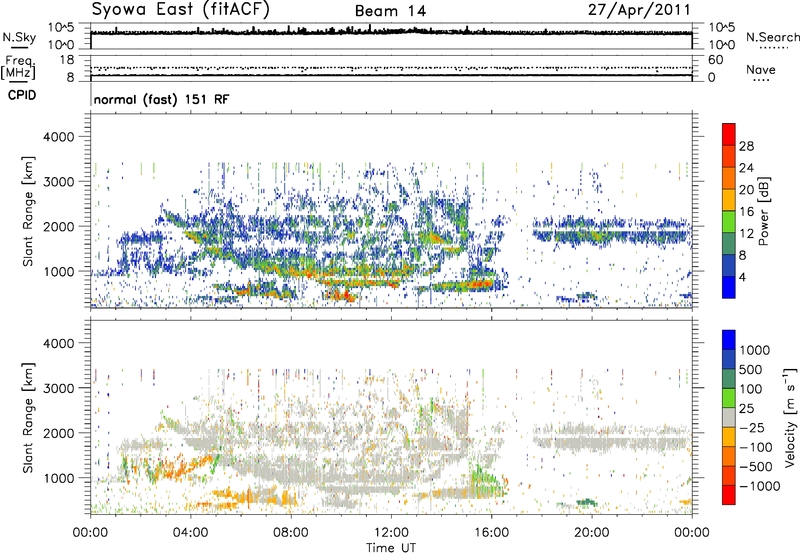Image resolution: width=800 pixels, height=554 pixels.
Task: Click the "-25" label on the Velocity colorbar
Action: (752, 428)
